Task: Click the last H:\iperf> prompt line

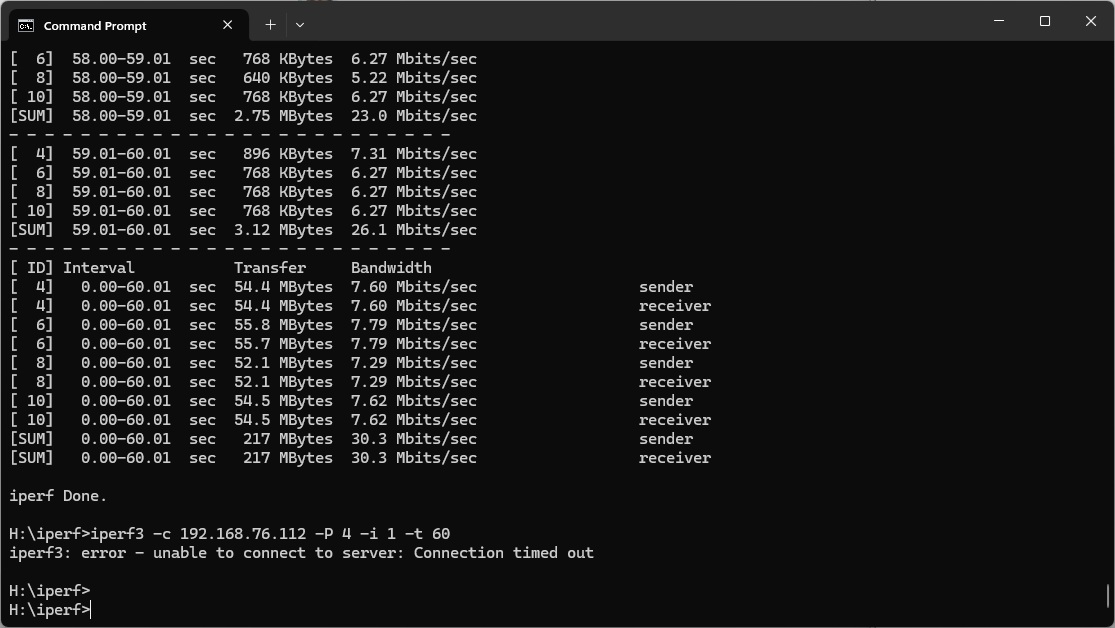Action: coord(50,609)
